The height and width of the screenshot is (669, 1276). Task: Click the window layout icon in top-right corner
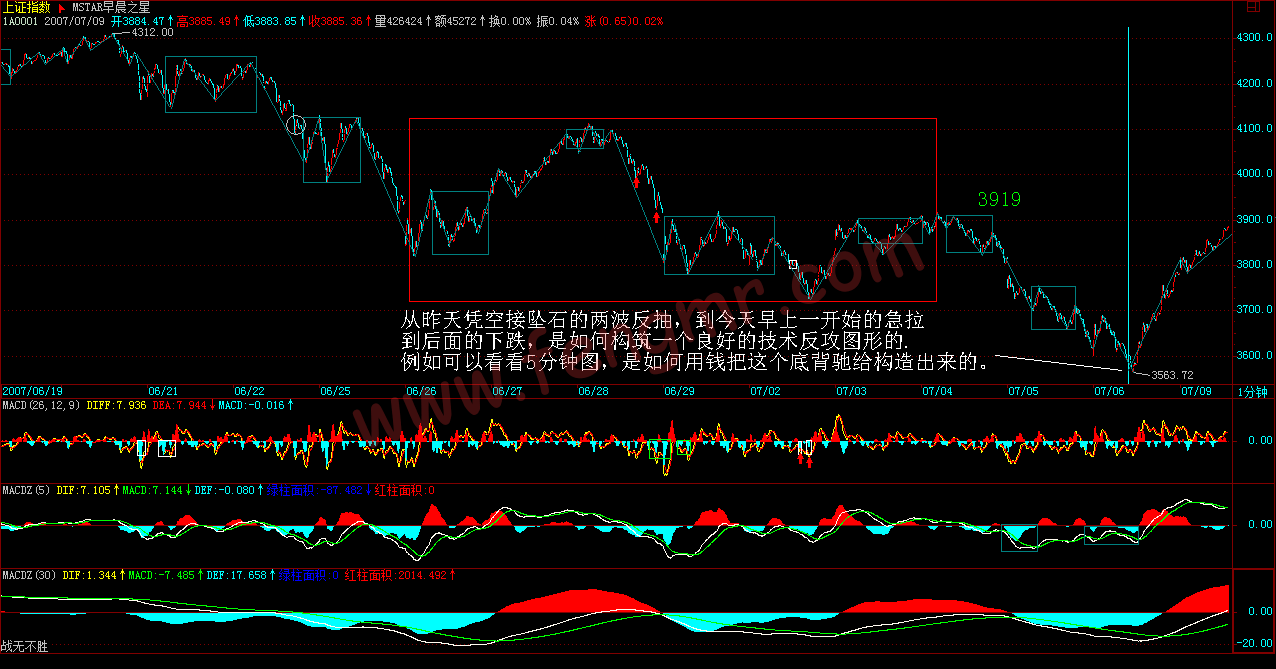pyautogui.click(x=1251, y=7)
